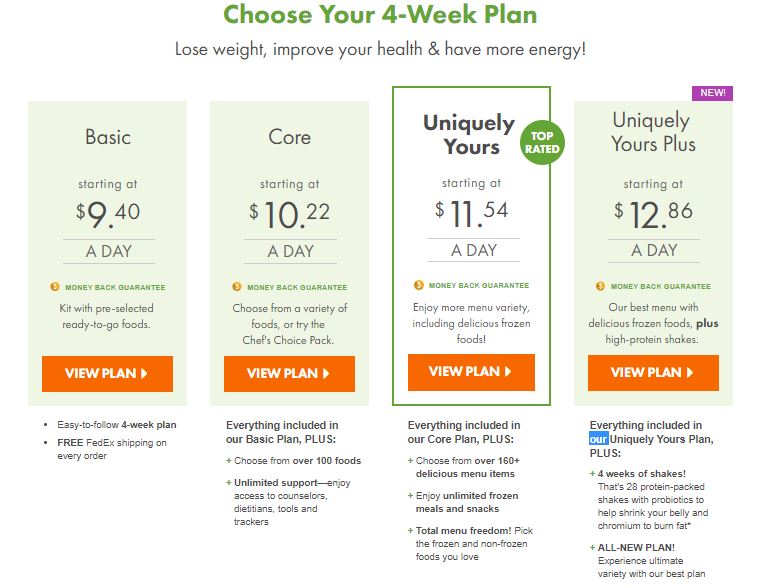Screen dimensions: 763x588
Task: Click the 'Unlimited support' feature under Core
Action: pyautogui.click(x=276, y=483)
